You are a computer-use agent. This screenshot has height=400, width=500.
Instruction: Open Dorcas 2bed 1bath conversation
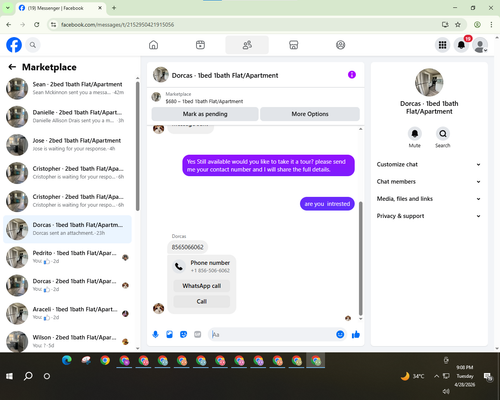point(67,285)
